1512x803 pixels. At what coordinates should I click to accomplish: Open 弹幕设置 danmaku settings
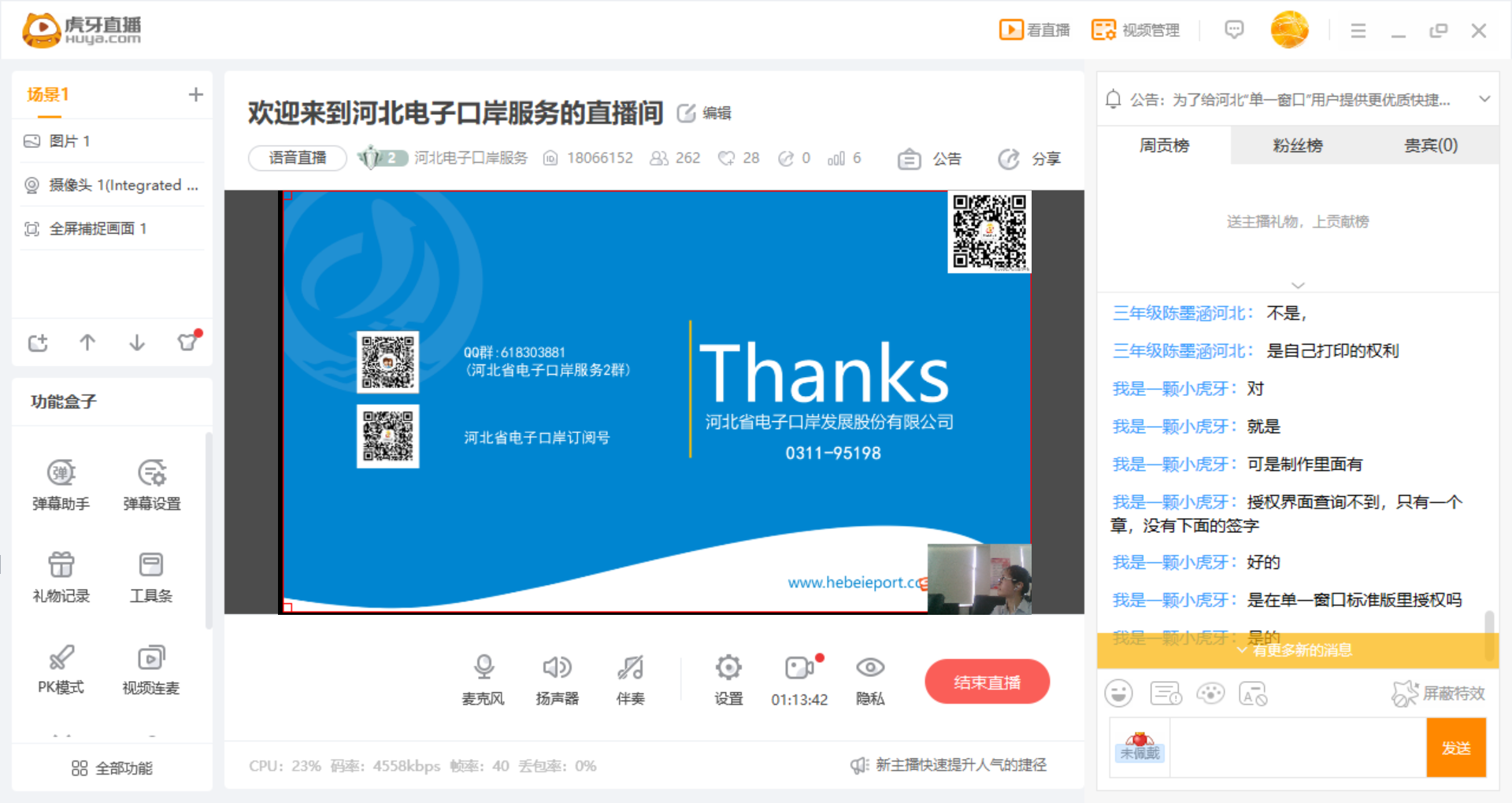click(x=152, y=485)
